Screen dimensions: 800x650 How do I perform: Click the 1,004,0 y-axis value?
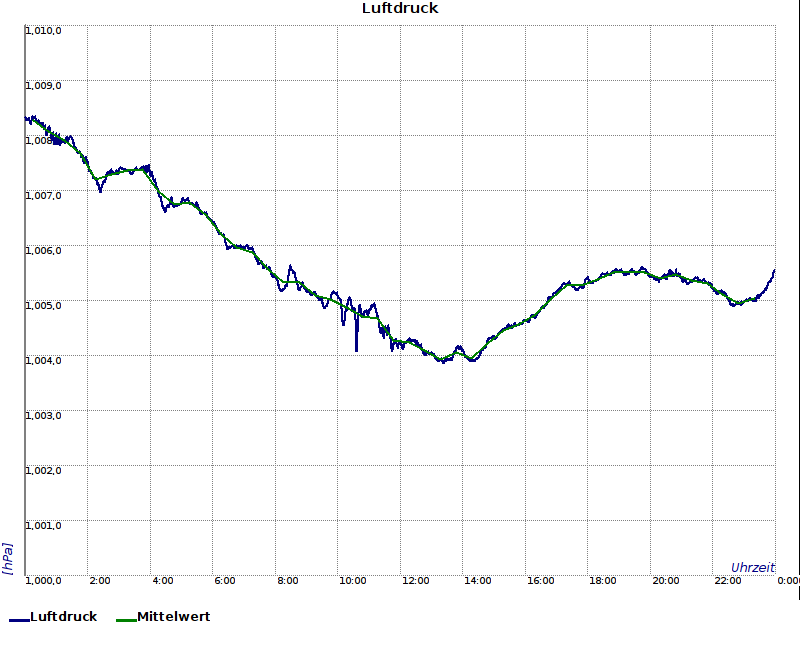click(x=43, y=361)
